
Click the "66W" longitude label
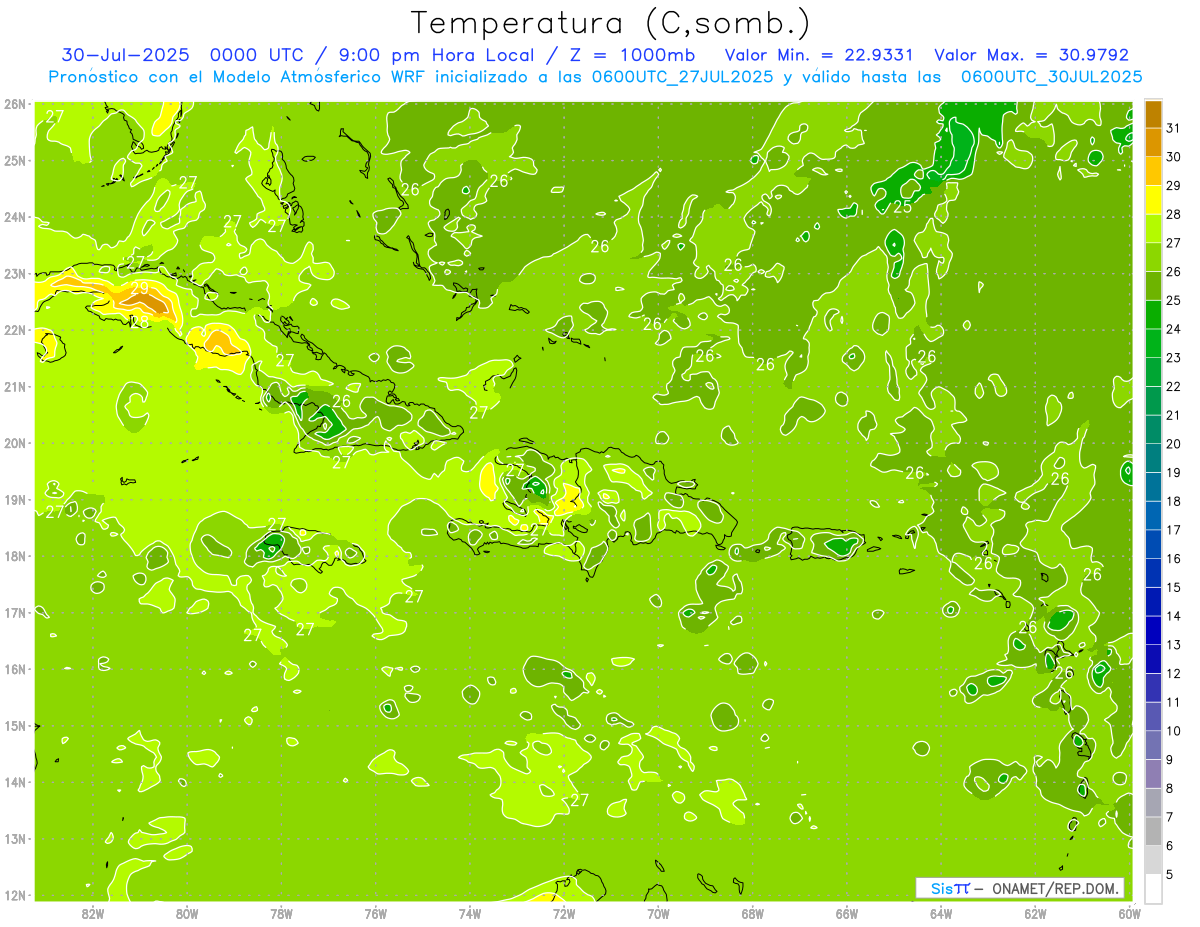coord(847,913)
